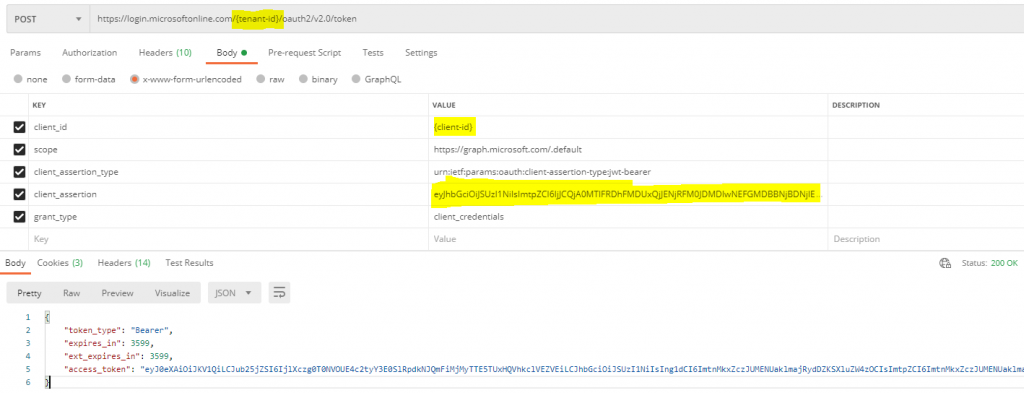Click the "expires_in": 3599 line
The height and width of the screenshot is (393, 1024).
pos(108,343)
